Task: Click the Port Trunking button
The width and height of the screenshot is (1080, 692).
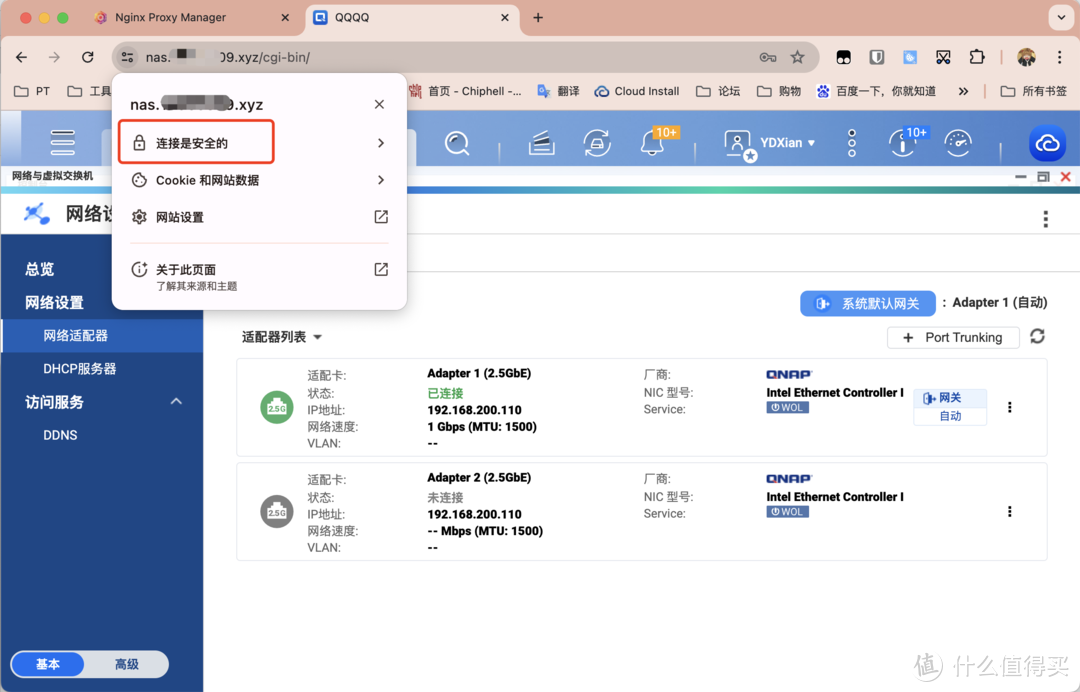Action: pyautogui.click(x=953, y=337)
